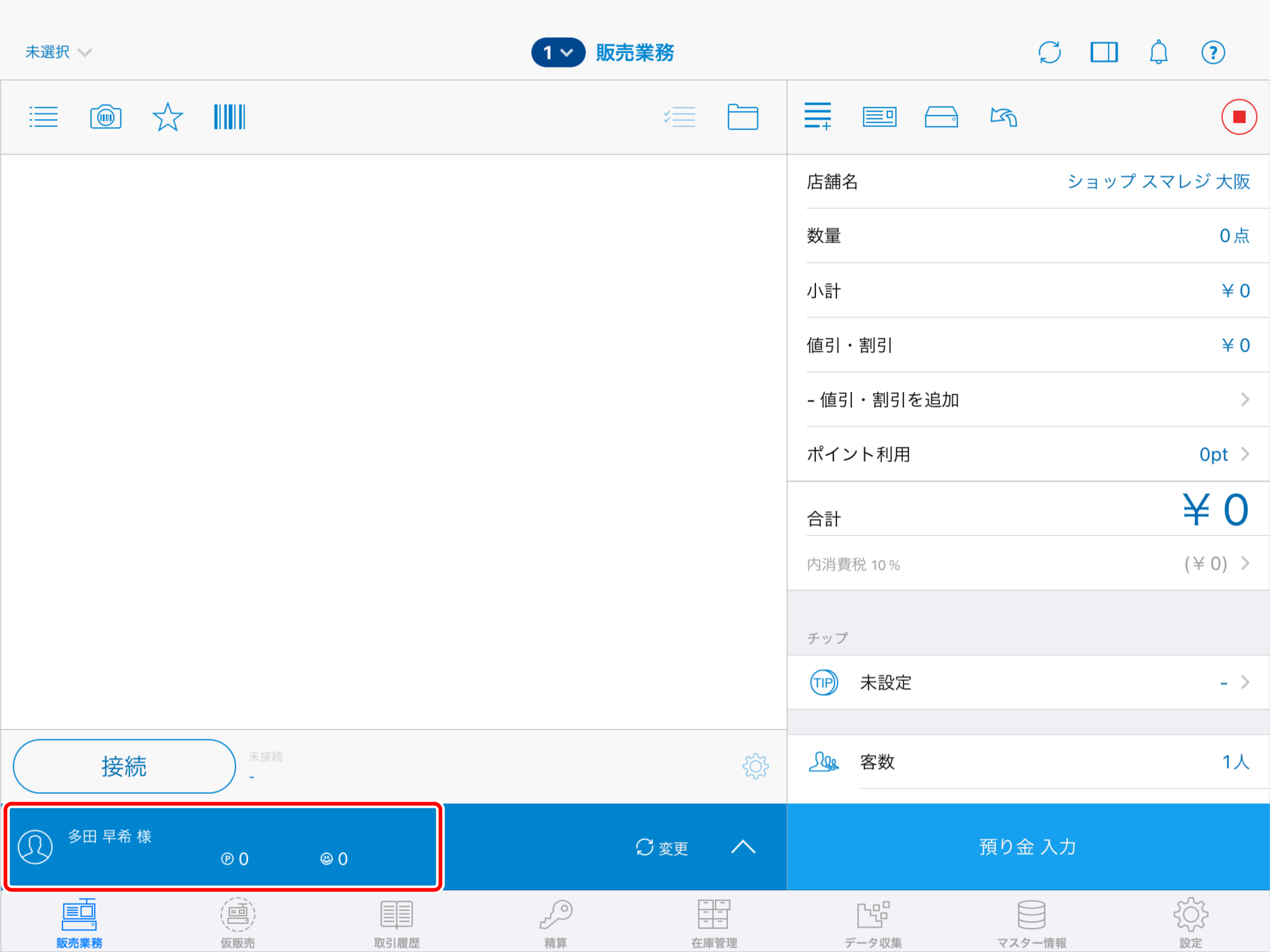Open ポイント利用 0pt row
1270x952 pixels.
pyautogui.click(x=1028, y=454)
